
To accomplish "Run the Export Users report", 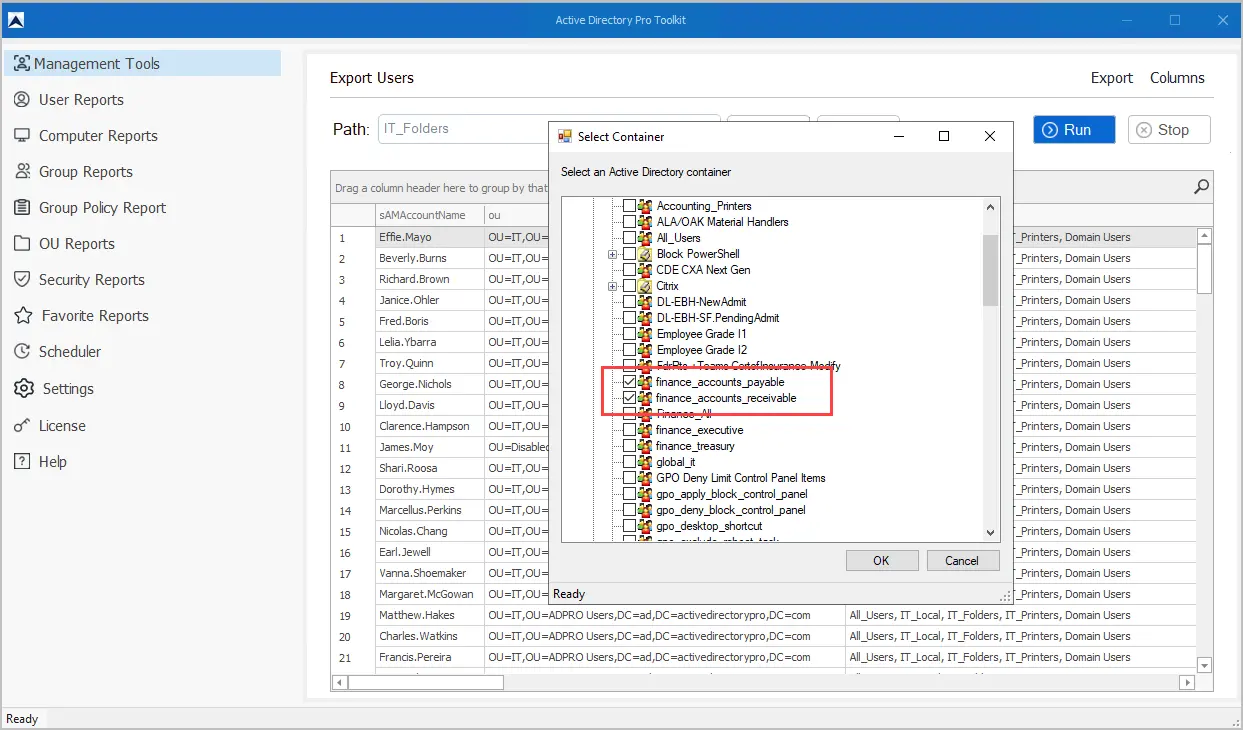I will click(x=1074, y=130).
